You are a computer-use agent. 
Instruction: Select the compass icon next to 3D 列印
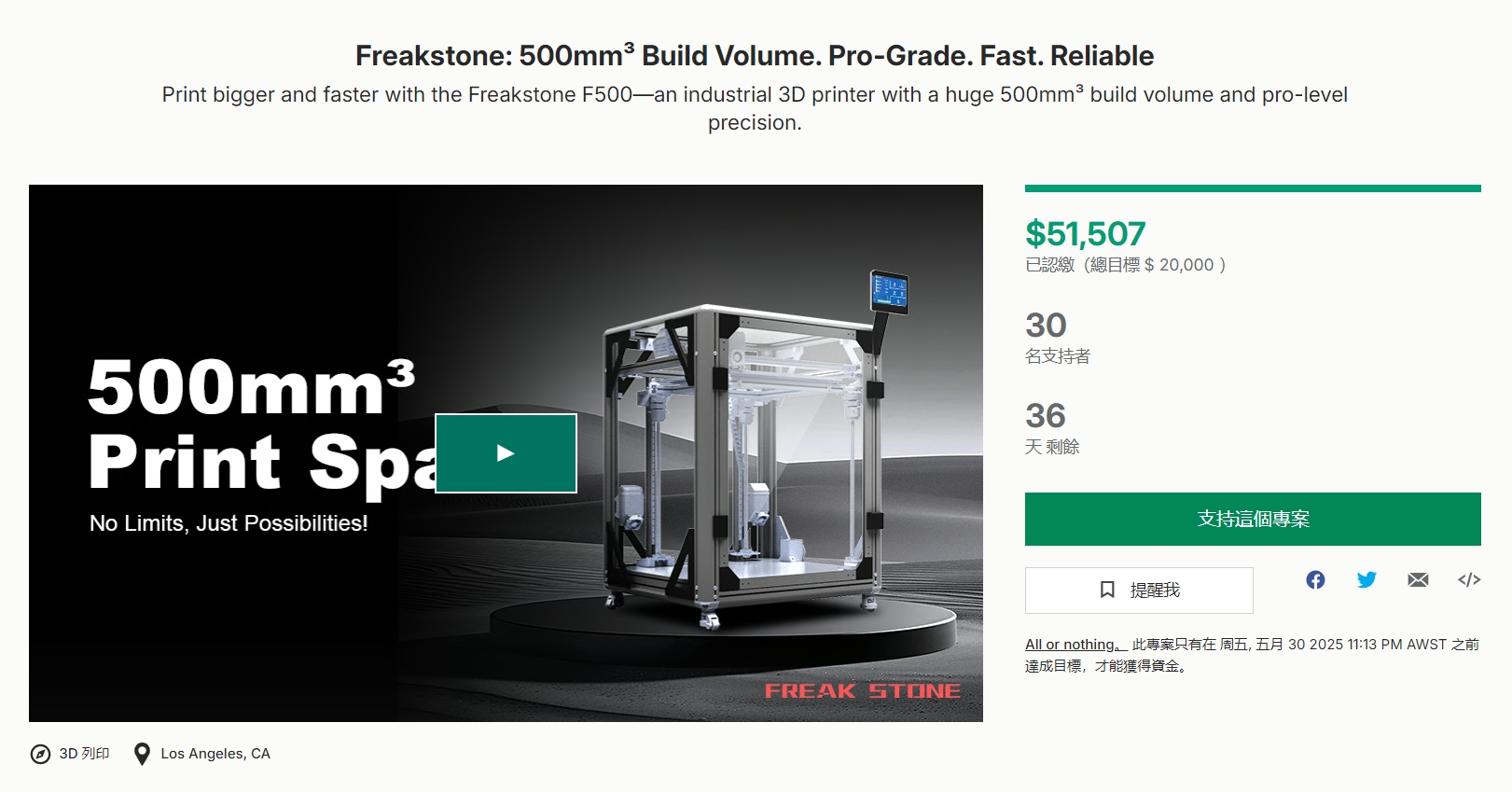[41, 753]
